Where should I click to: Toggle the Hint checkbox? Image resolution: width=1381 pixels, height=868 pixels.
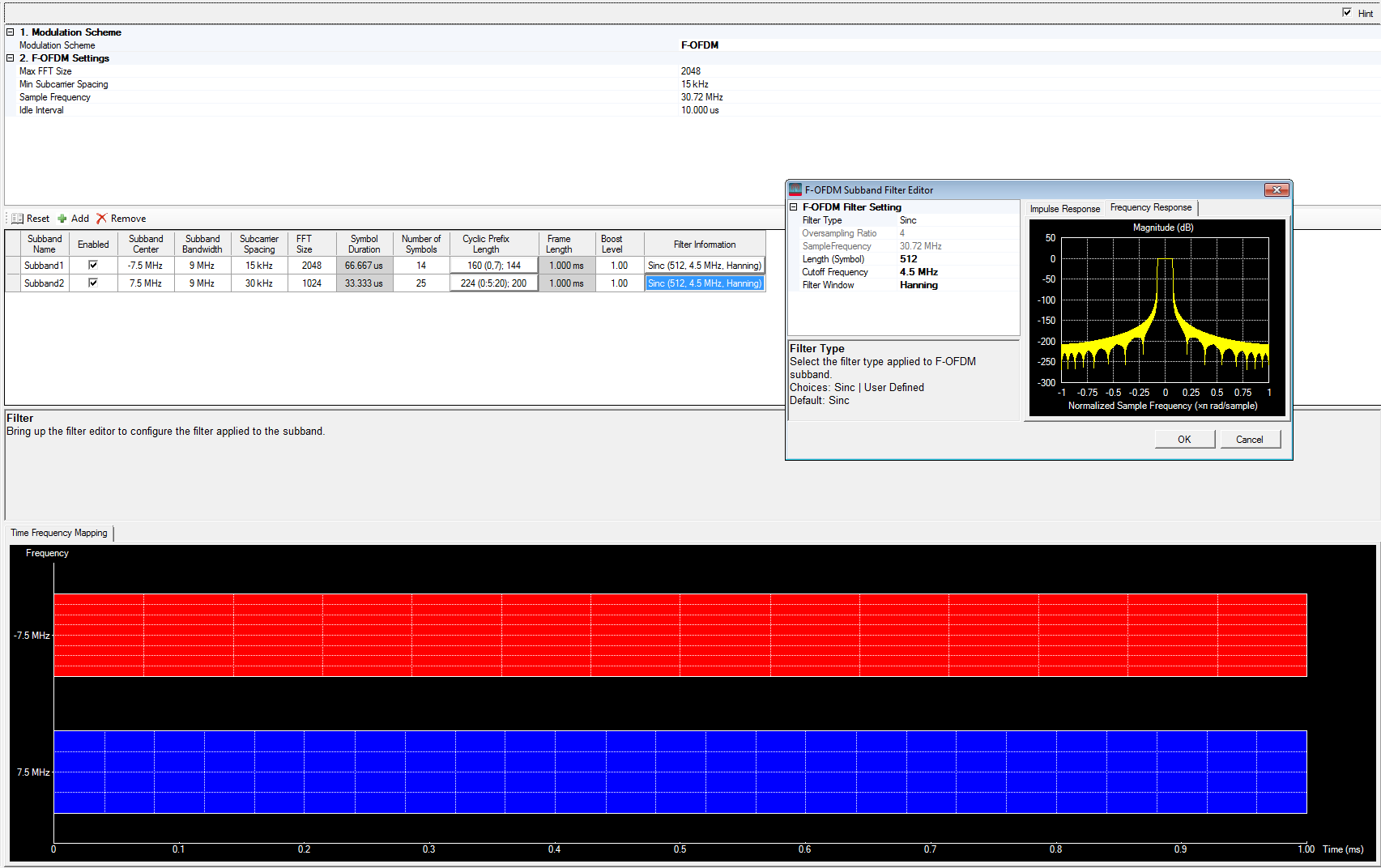point(1345,12)
